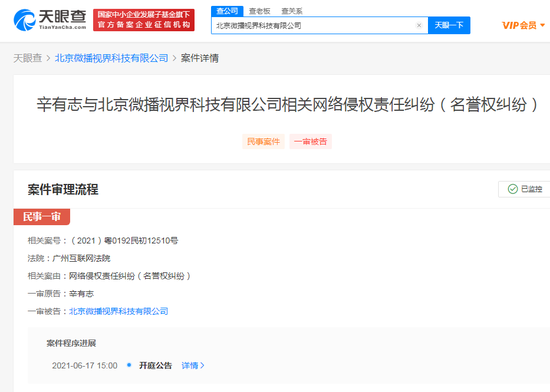
Task: Click the Tianyancha logo
Action: [x=49, y=20]
